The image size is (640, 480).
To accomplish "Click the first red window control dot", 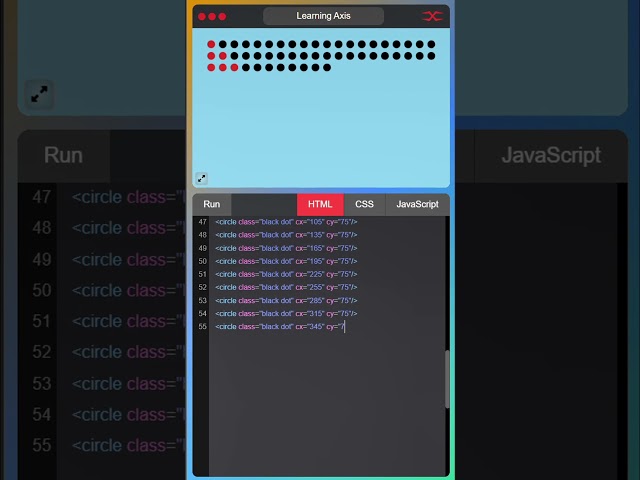I will click(202, 16).
